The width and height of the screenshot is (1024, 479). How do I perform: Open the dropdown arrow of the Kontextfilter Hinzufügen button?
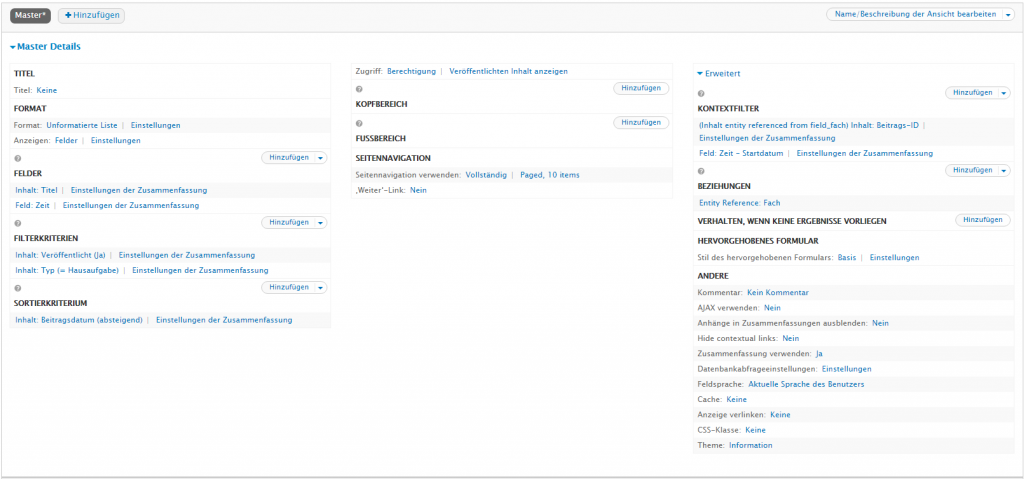(1003, 93)
